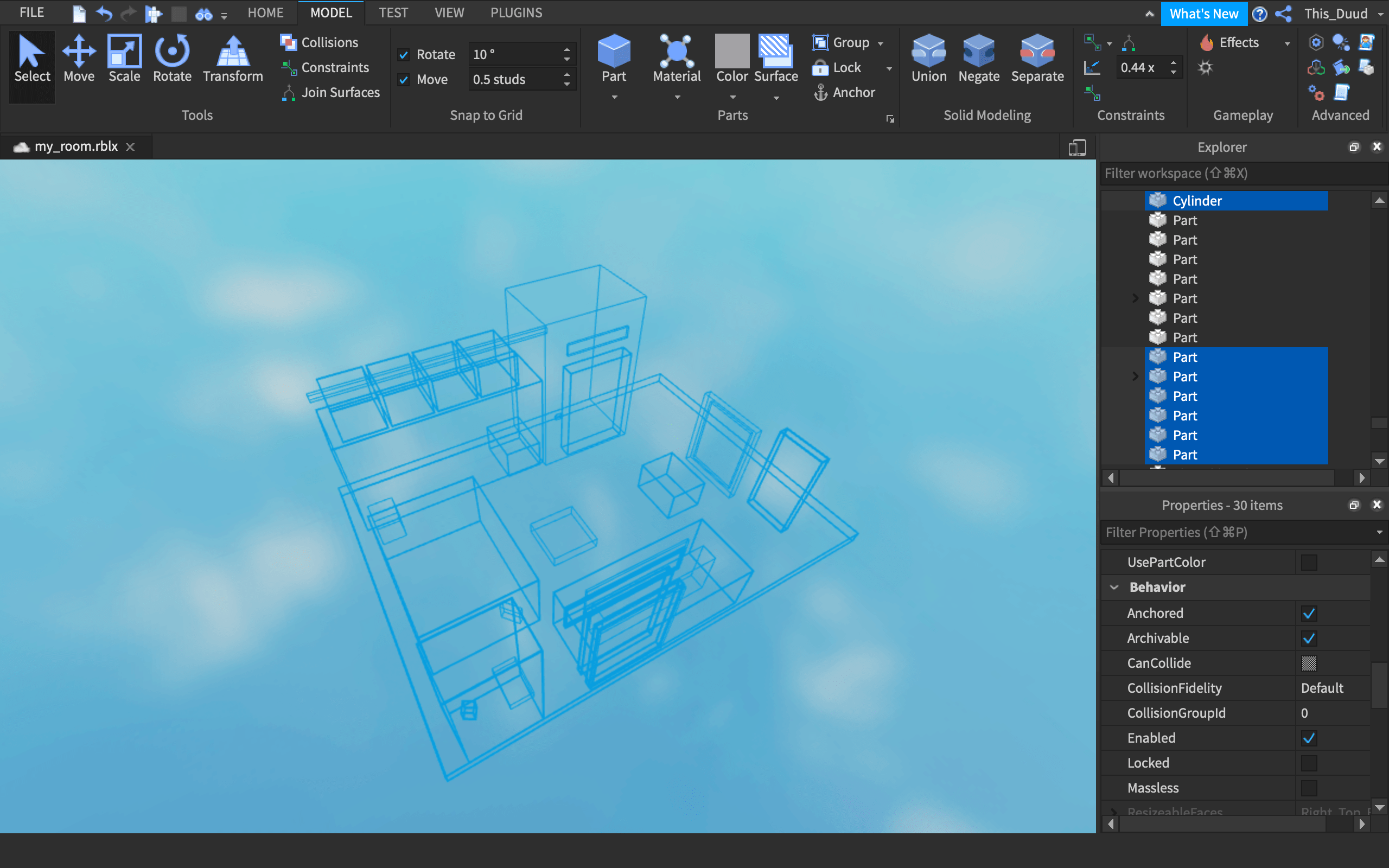Expand the Effects dropdown
The width and height of the screenshot is (1389, 868).
point(1288,43)
